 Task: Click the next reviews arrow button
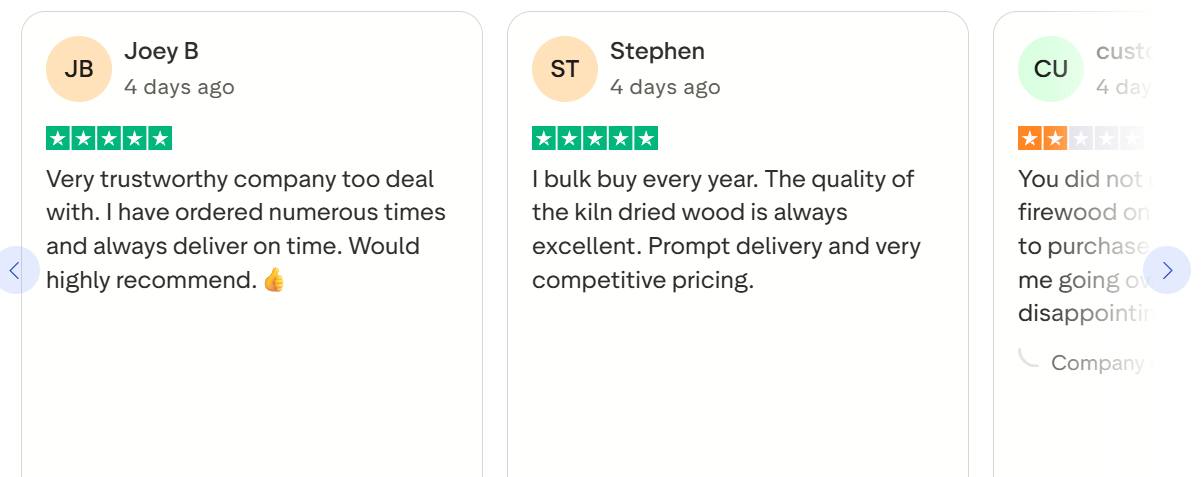click(x=1166, y=270)
